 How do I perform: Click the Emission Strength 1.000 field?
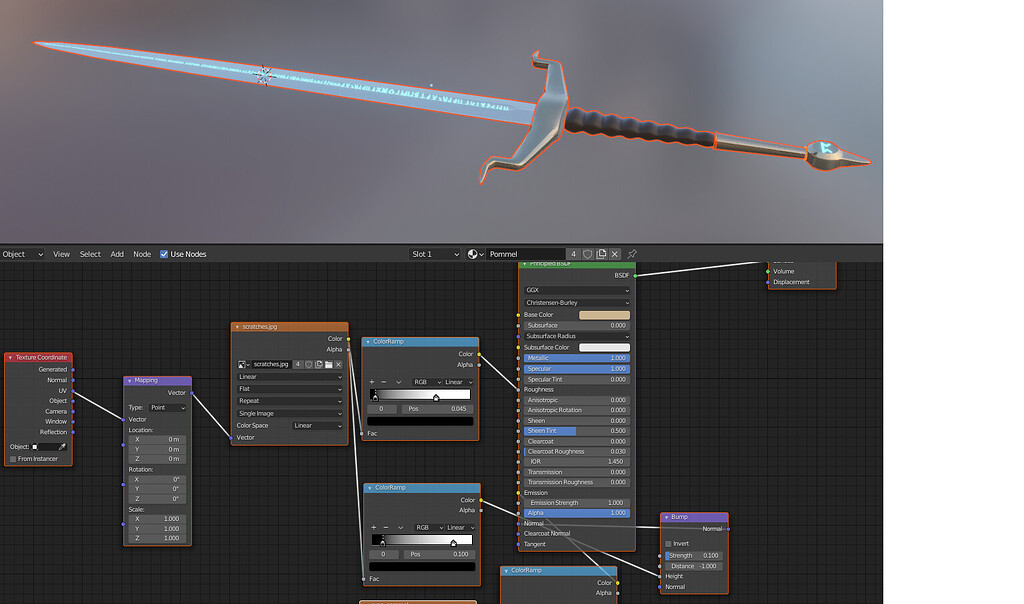tap(577, 503)
